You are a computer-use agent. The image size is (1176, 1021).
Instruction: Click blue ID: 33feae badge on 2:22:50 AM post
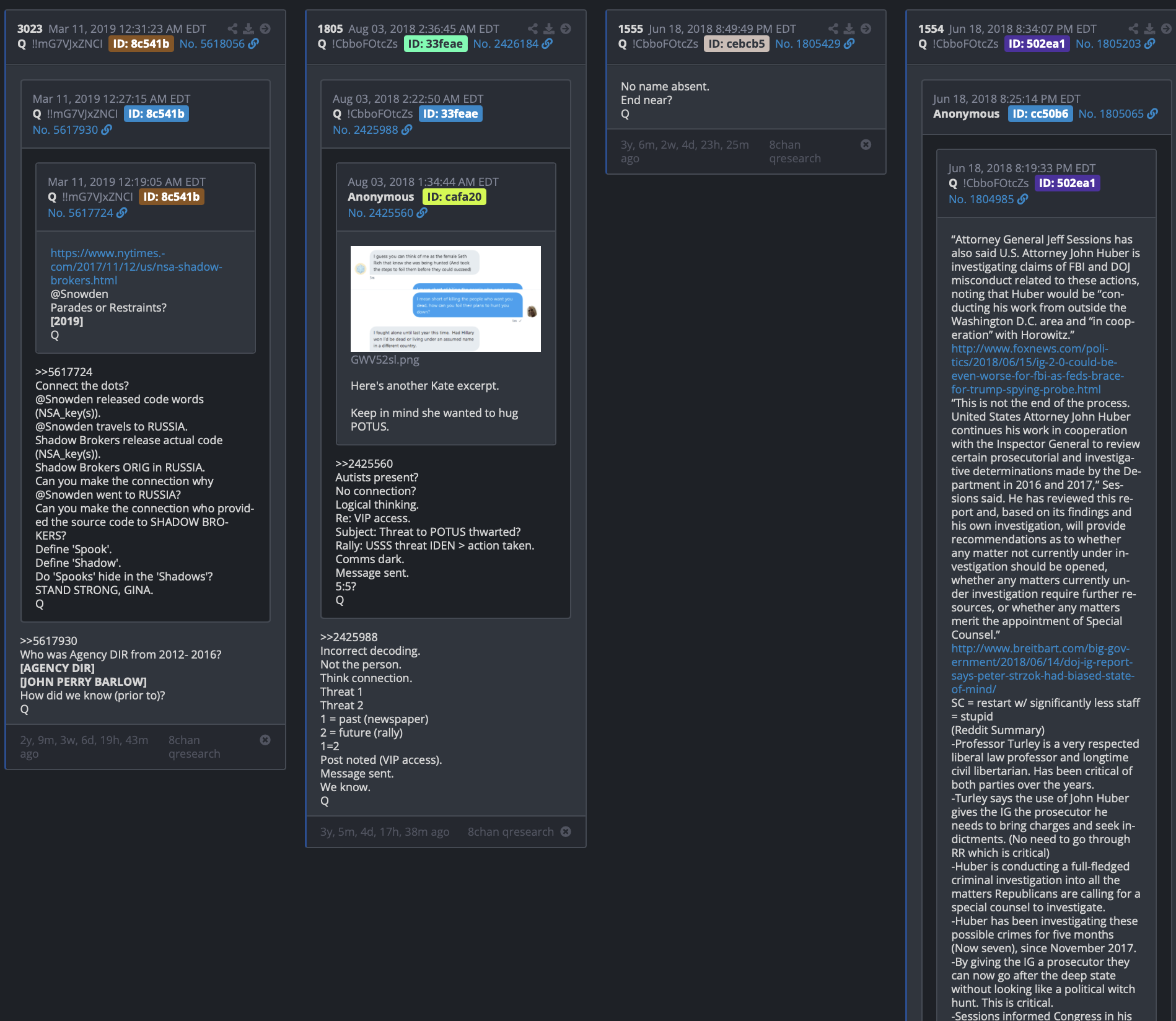point(450,114)
